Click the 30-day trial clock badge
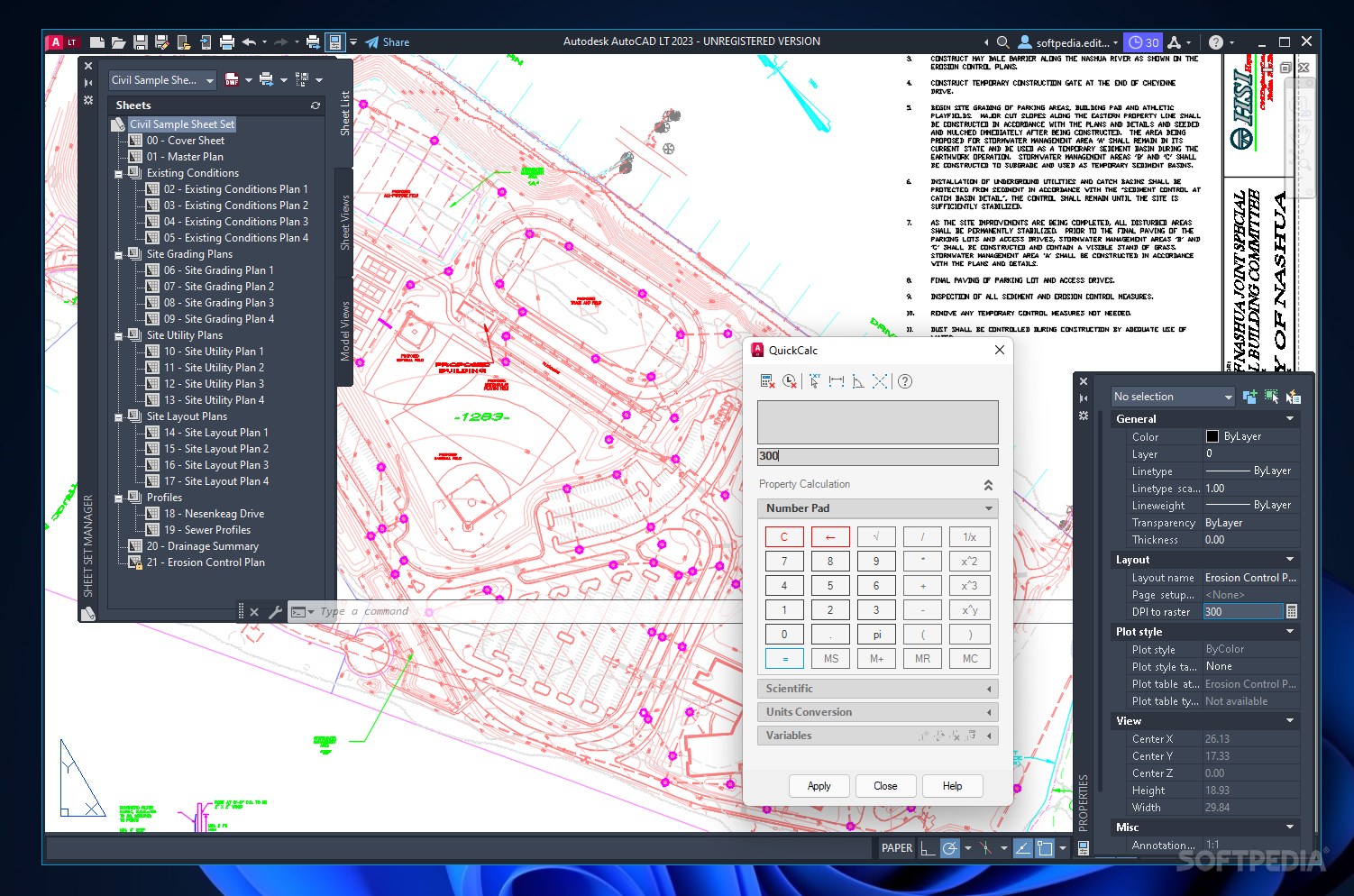This screenshot has width=1354, height=896. (1144, 42)
